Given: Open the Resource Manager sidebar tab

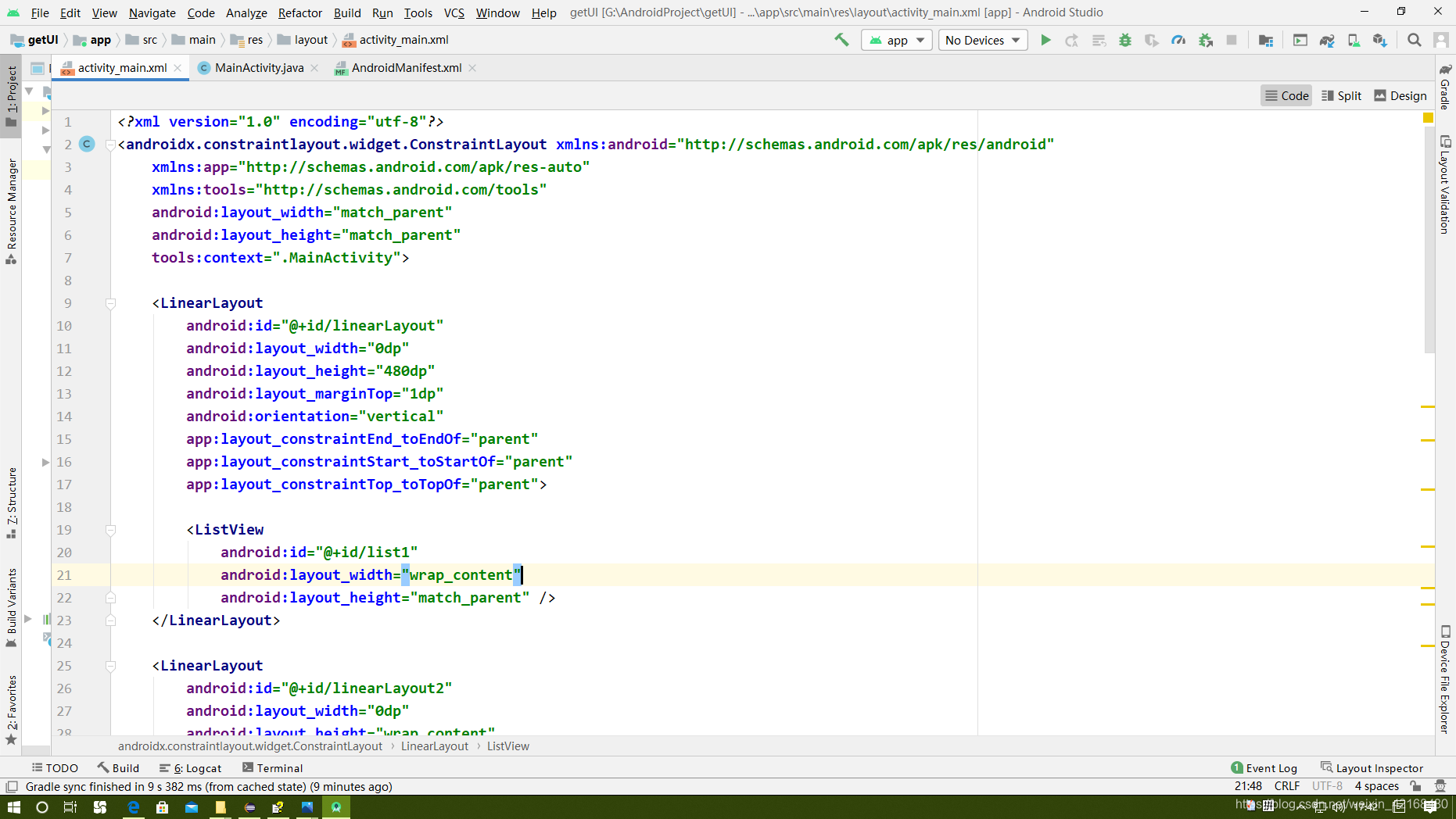Looking at the screenshot, I should (x=11, y=211).
